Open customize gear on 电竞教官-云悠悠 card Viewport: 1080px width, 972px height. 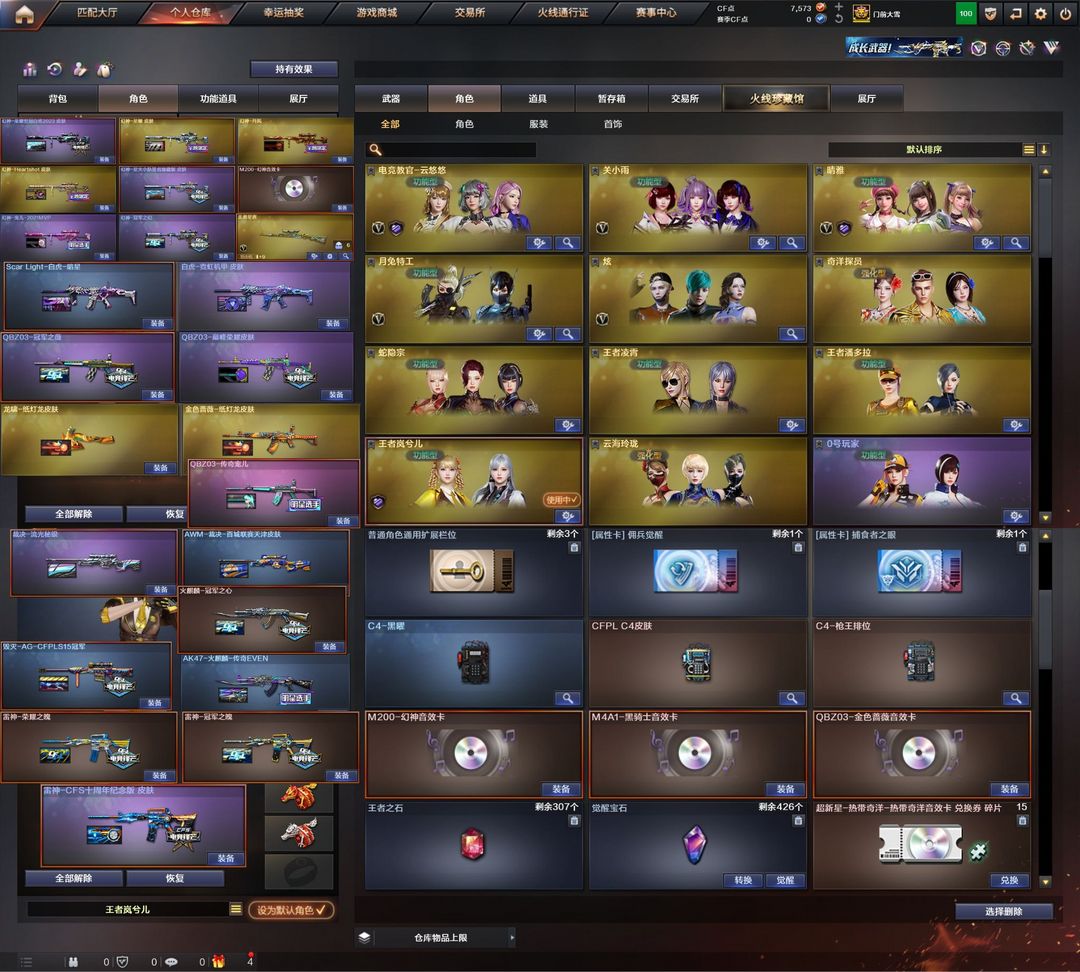click(539, 242)
